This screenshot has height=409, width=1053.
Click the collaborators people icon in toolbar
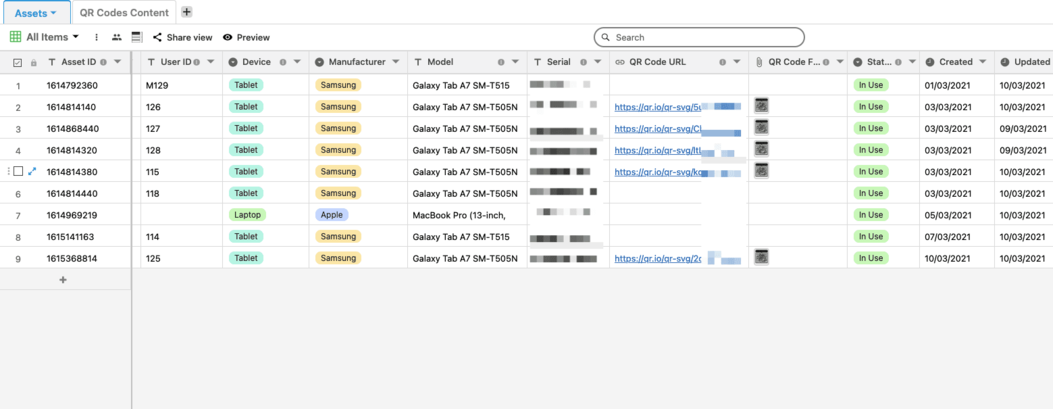point(117,37)
